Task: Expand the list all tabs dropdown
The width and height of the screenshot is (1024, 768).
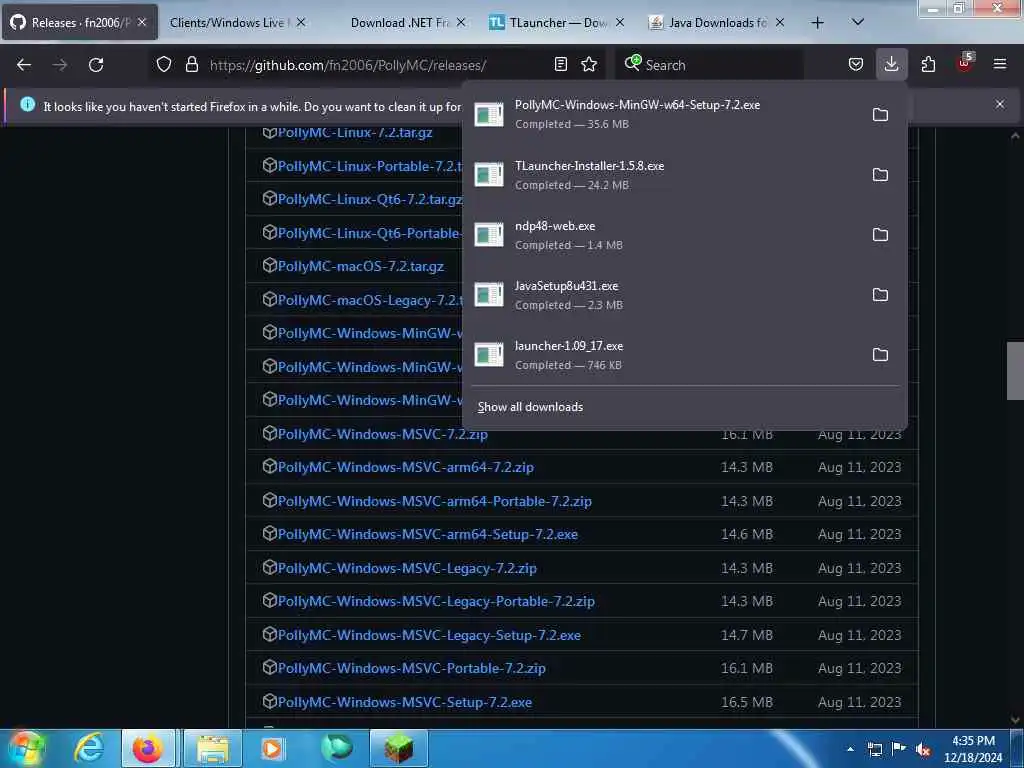Action: [x=858, y=22]
